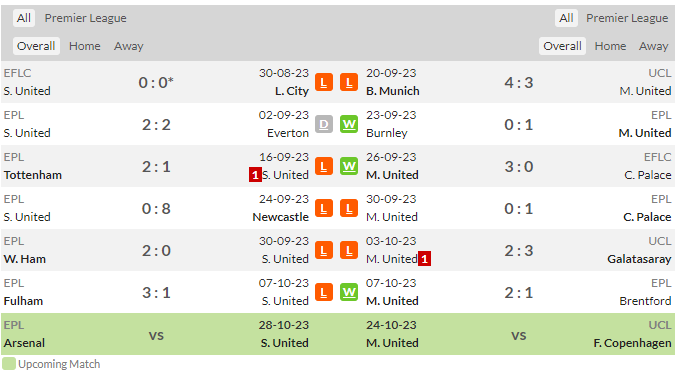The image size is (676, 392).
Task: Select the left Premier League filter
Action: (85, 18)
